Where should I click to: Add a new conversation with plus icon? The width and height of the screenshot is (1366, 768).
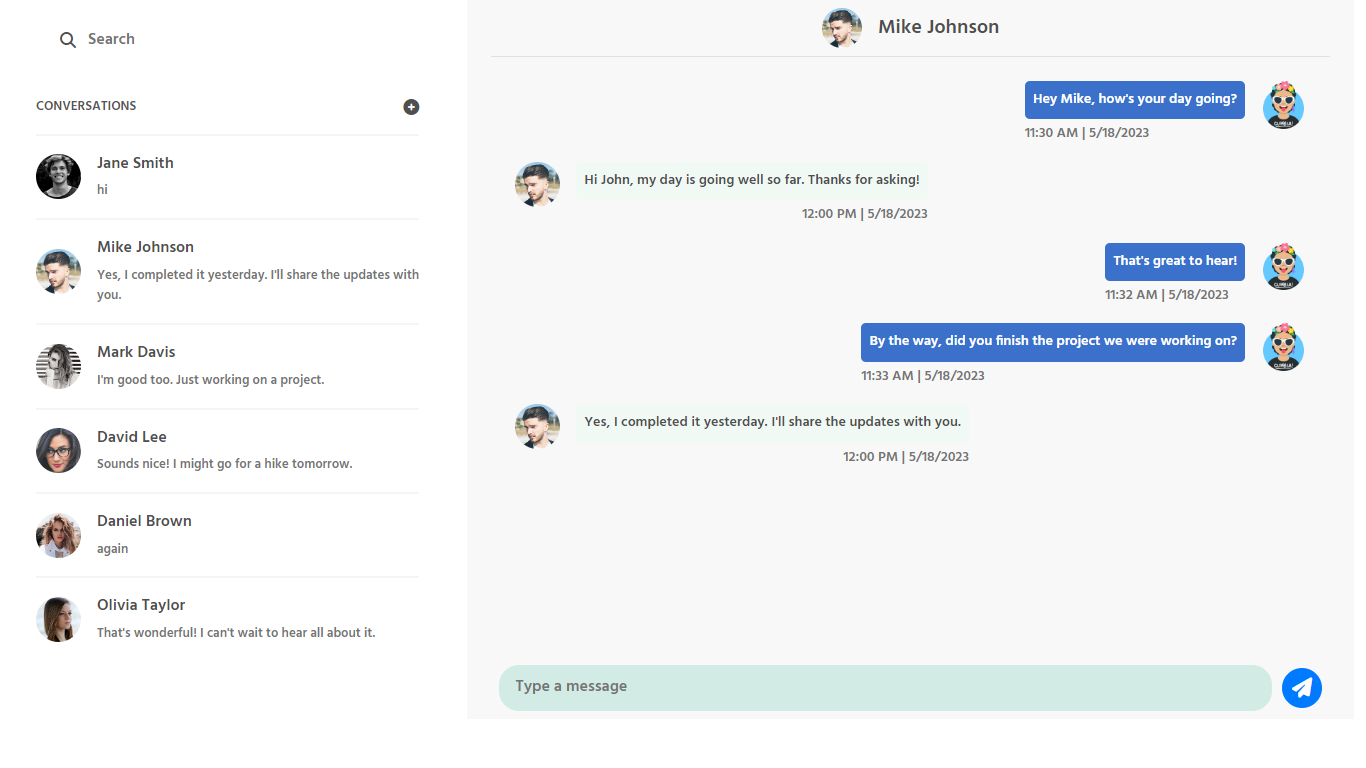pyautogui.click(x=411, y=107)
